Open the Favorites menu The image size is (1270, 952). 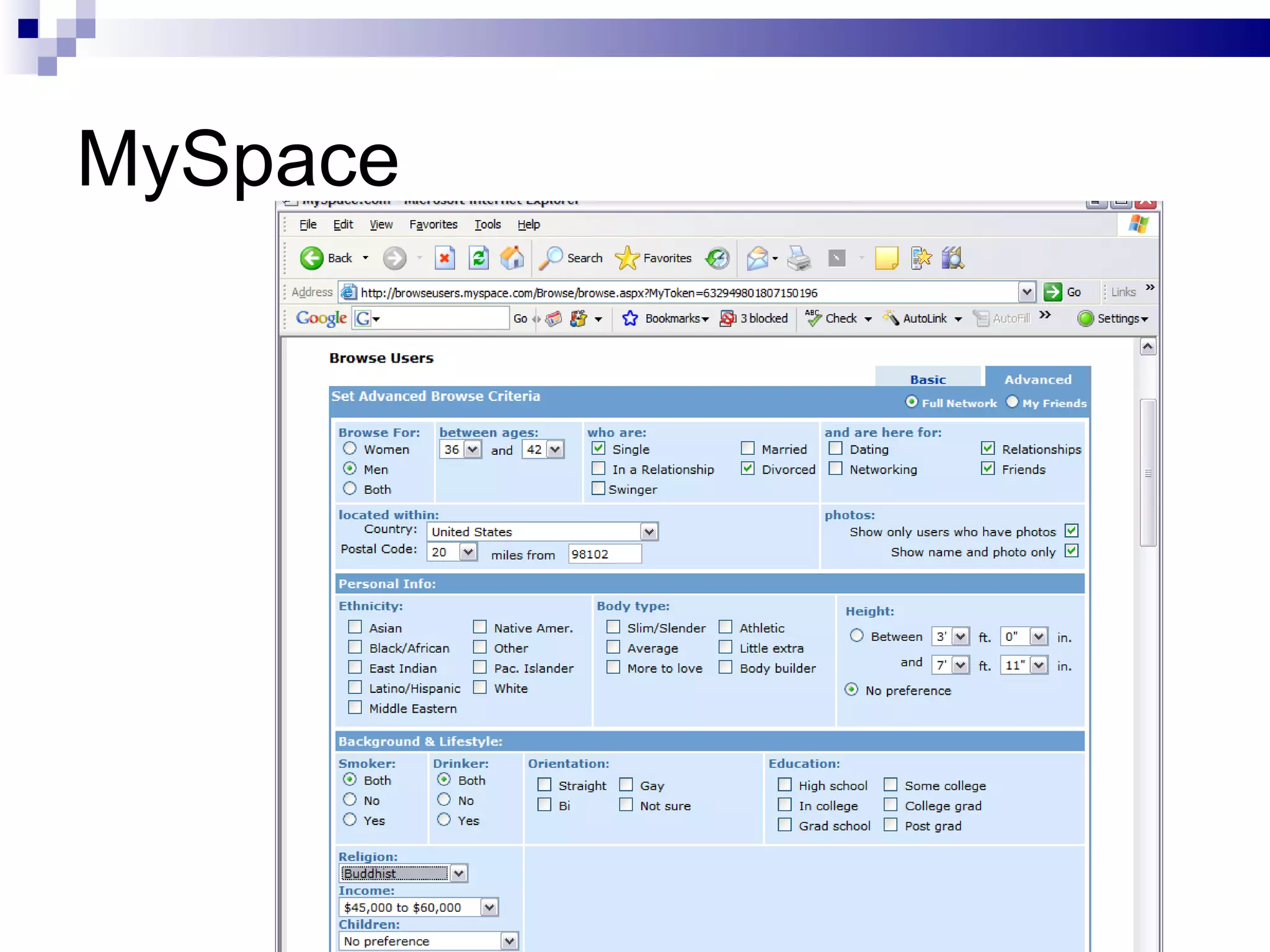[x=433, y=224]
